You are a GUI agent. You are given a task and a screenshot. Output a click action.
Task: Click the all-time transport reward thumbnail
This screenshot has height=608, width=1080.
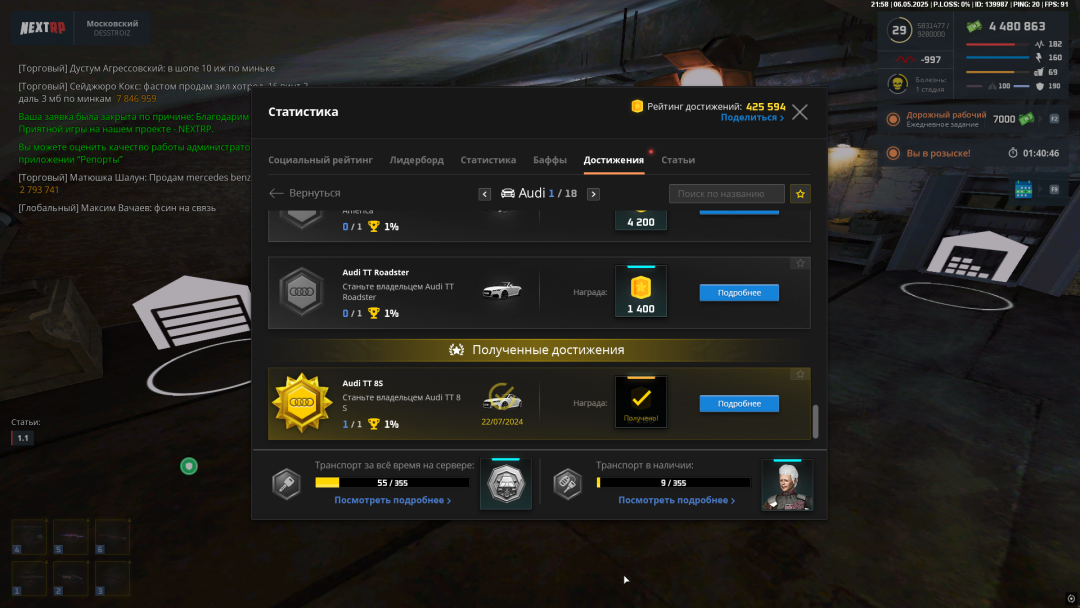tap(506, 484)
